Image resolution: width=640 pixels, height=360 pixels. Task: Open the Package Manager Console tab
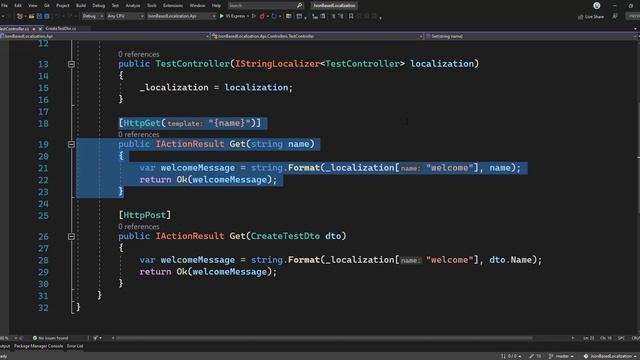pyautogui.click(x=38, y=346)
